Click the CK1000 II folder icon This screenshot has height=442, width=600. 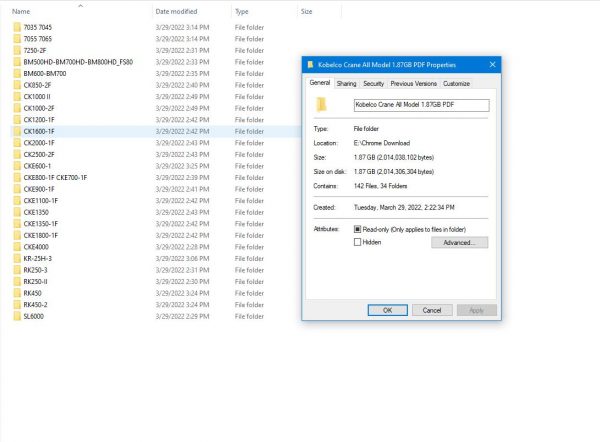pos(17,96)
